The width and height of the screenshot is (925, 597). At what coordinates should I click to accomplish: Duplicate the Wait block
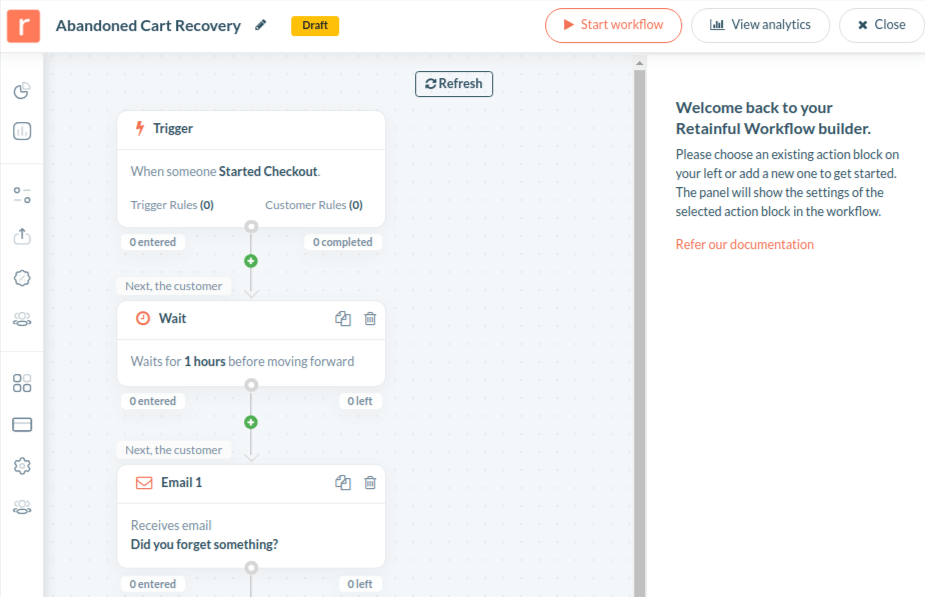click(x=343, y=319)
